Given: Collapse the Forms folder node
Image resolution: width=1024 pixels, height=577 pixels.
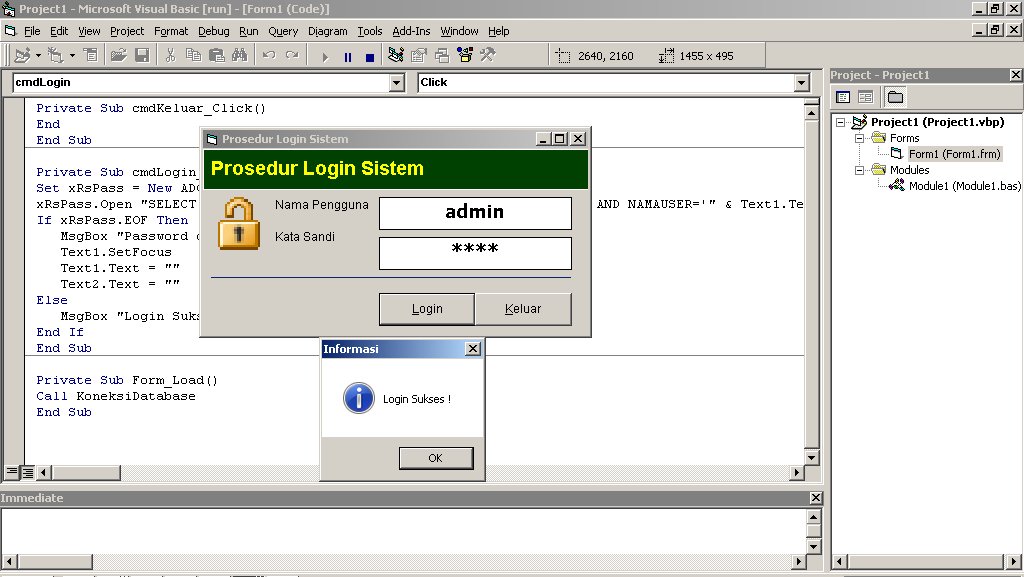Looking at the screenshot, I should point(862,138).
